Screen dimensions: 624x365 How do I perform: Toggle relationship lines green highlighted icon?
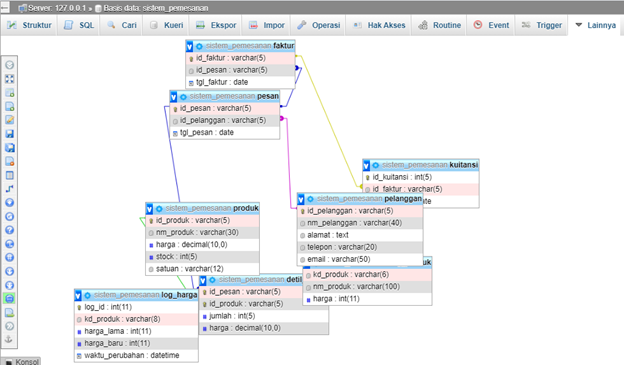(10, 299)
